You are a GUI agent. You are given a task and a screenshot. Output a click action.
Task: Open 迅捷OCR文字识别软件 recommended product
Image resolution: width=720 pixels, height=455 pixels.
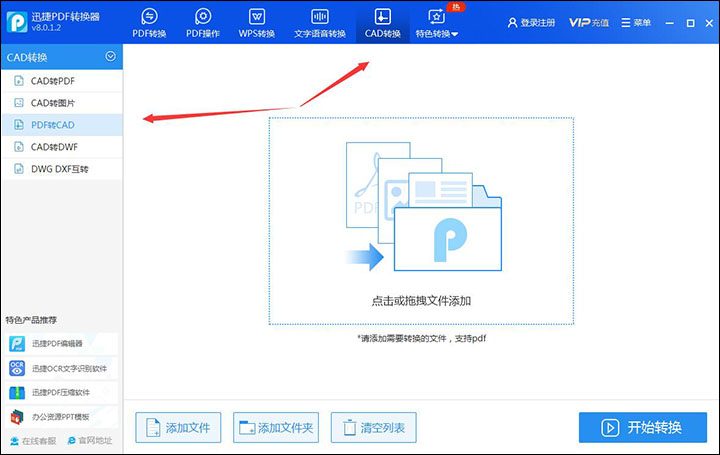62,368
